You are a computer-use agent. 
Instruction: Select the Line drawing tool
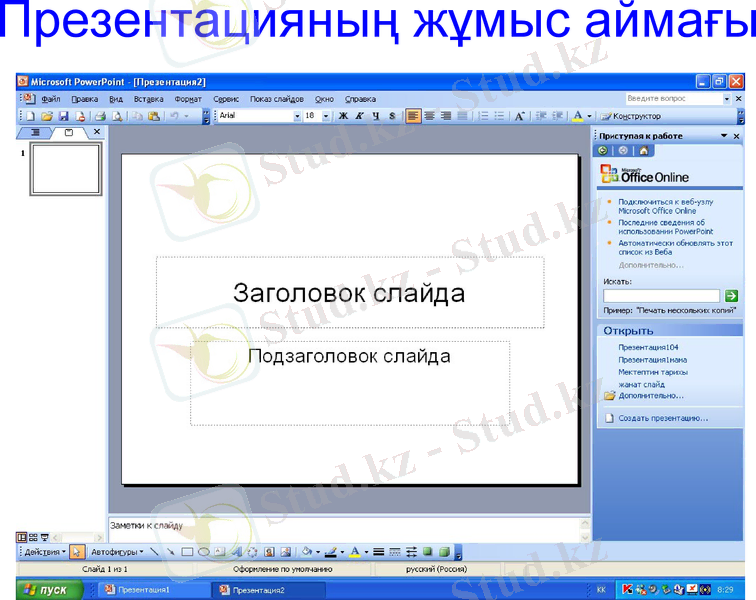(x=154, y=552)
